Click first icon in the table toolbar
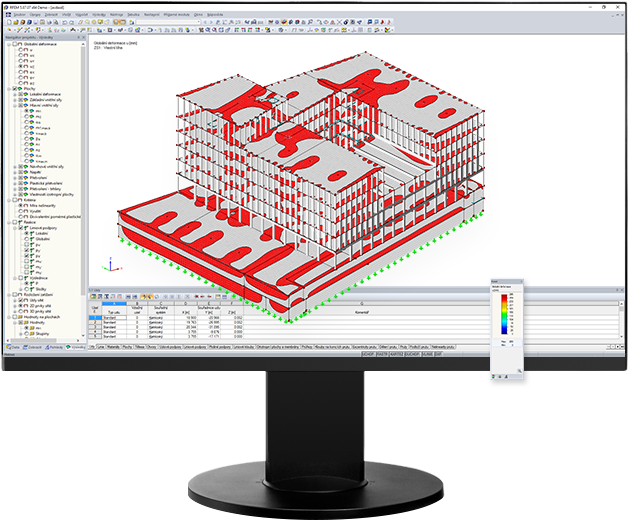This screenshot has height=521, width=628. (94, 297)
